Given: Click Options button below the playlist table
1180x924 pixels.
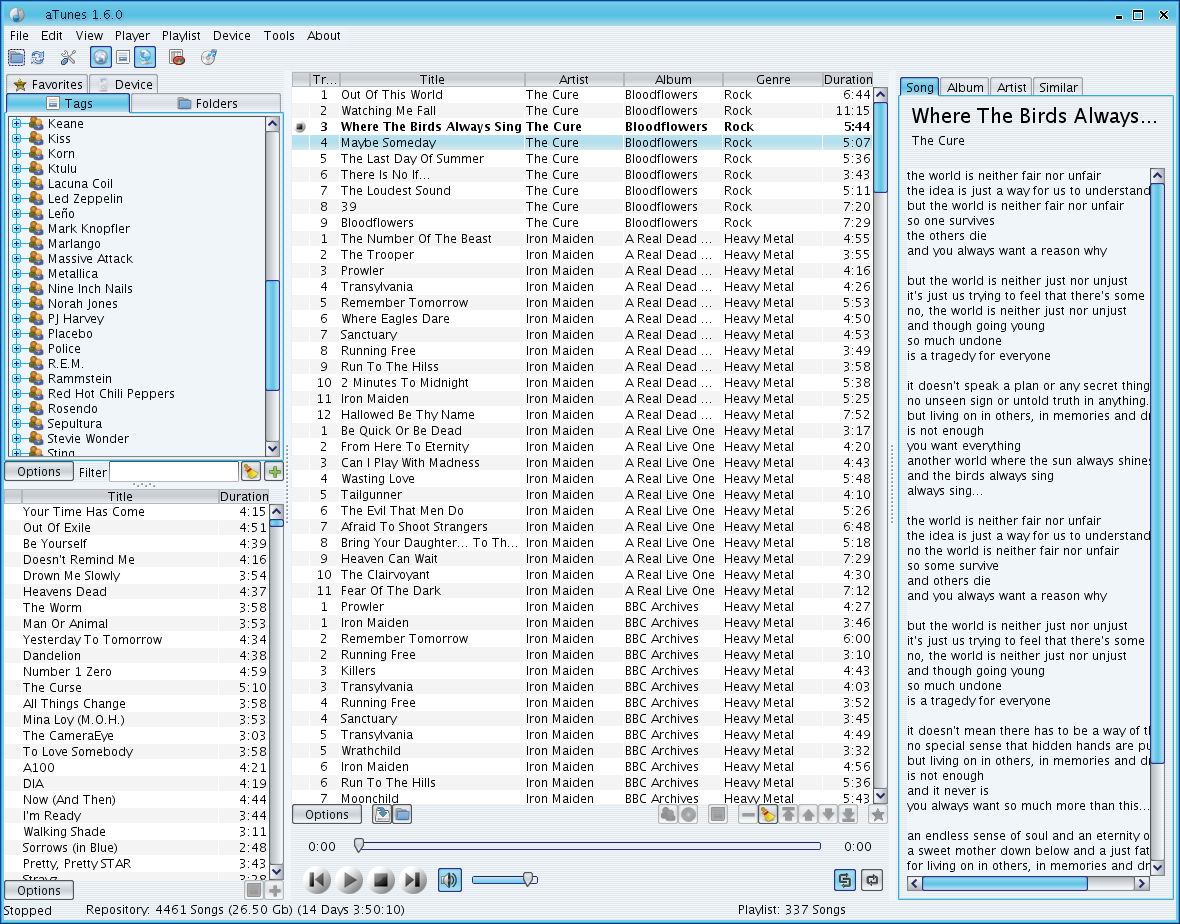Looking at the screenshot, I should [x=327, y=815].
